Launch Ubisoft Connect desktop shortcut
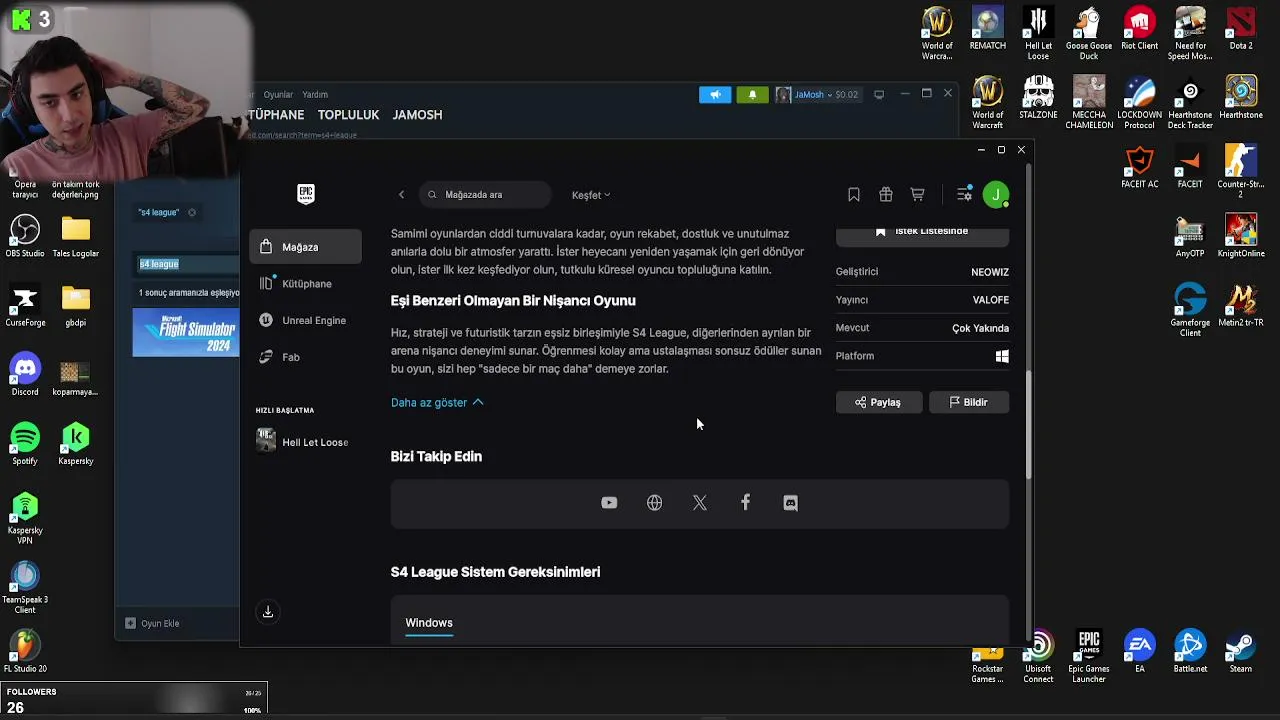This screenshot has height=720, width=1280. click(x=1038, y=657)
